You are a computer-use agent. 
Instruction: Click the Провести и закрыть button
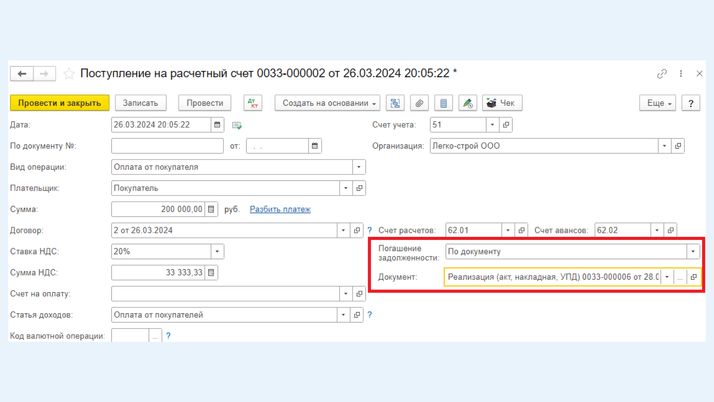59,103
